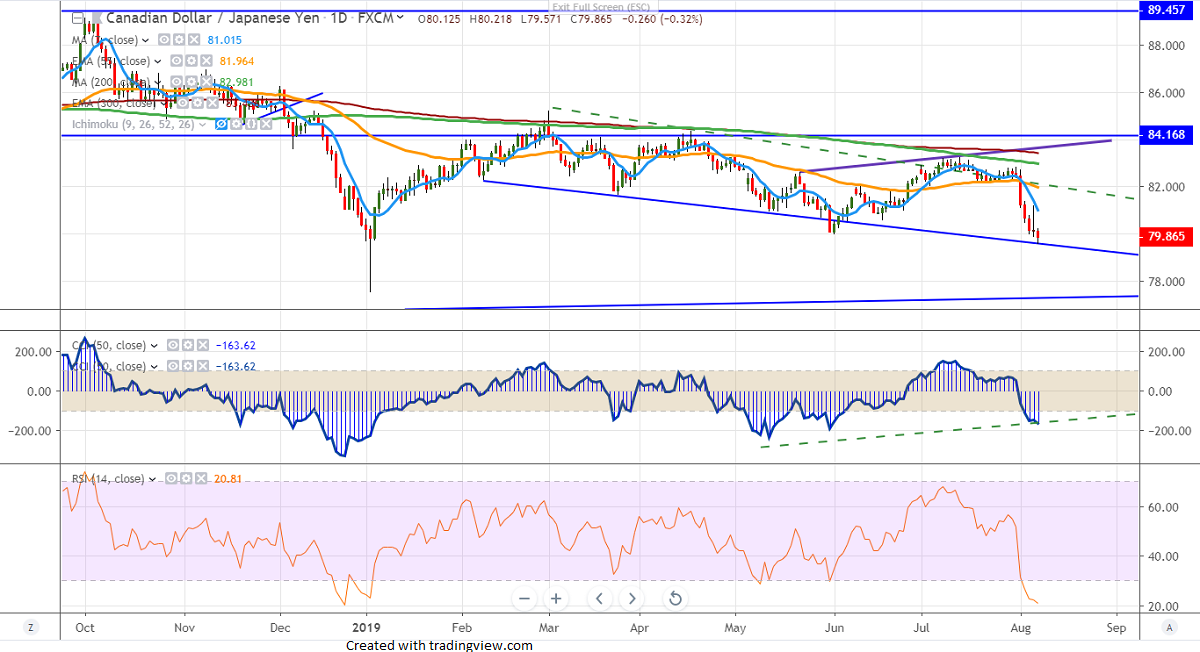Remove the first CCI indicator with its X
Viewport: 1200px width, 652px height.
tap(203, 345)
